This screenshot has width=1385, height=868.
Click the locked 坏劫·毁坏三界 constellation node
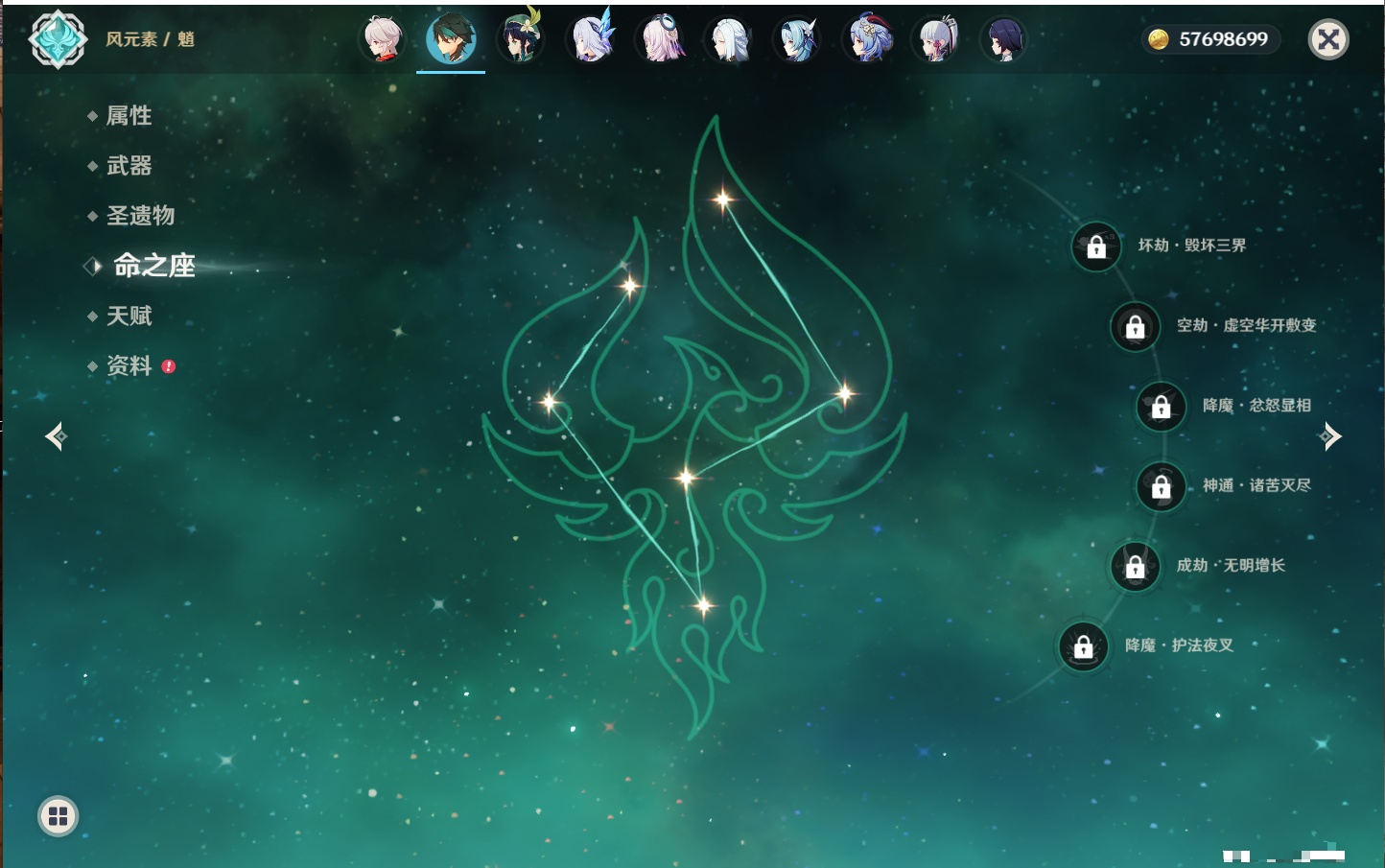(x=1096, y=246)
